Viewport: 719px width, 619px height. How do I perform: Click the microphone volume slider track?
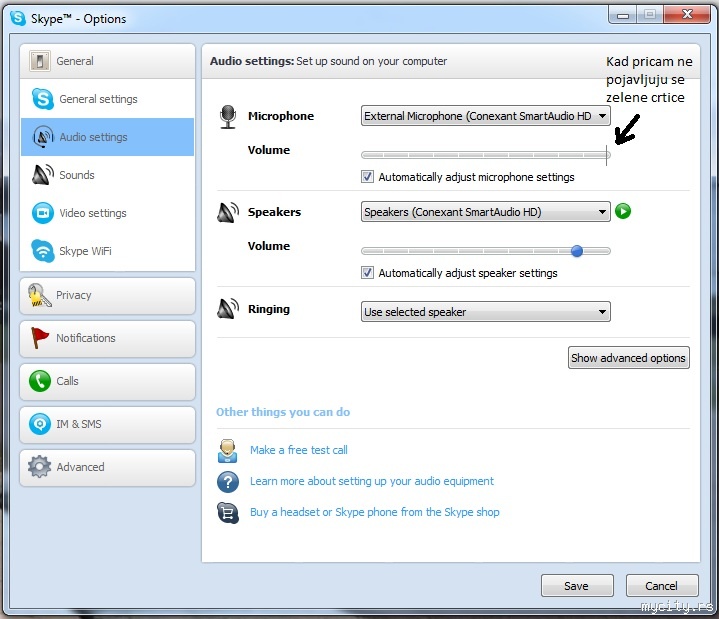(486, 155)
